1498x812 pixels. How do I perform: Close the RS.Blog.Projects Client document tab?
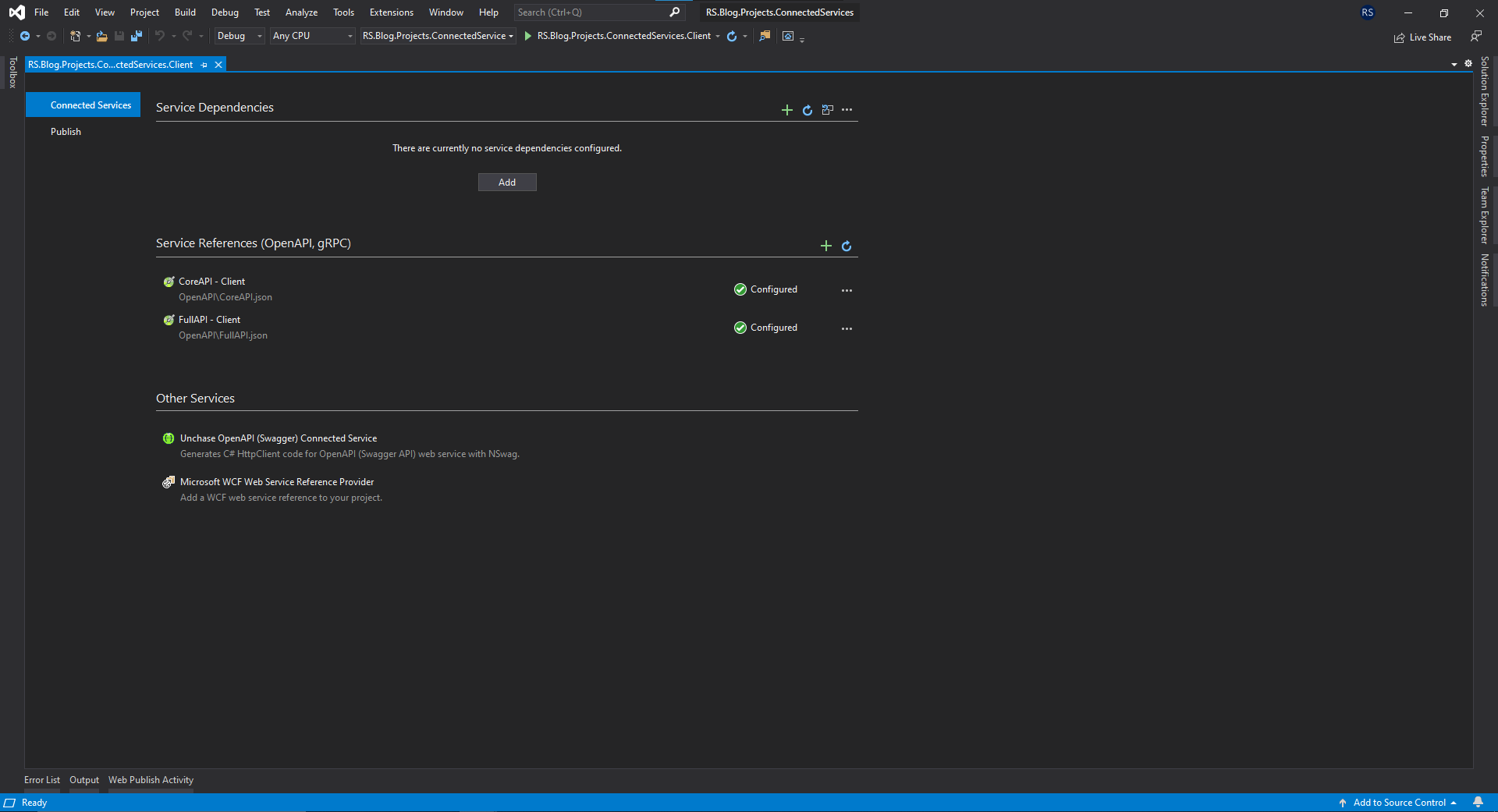pyautogui.click(x=218, y=65)
